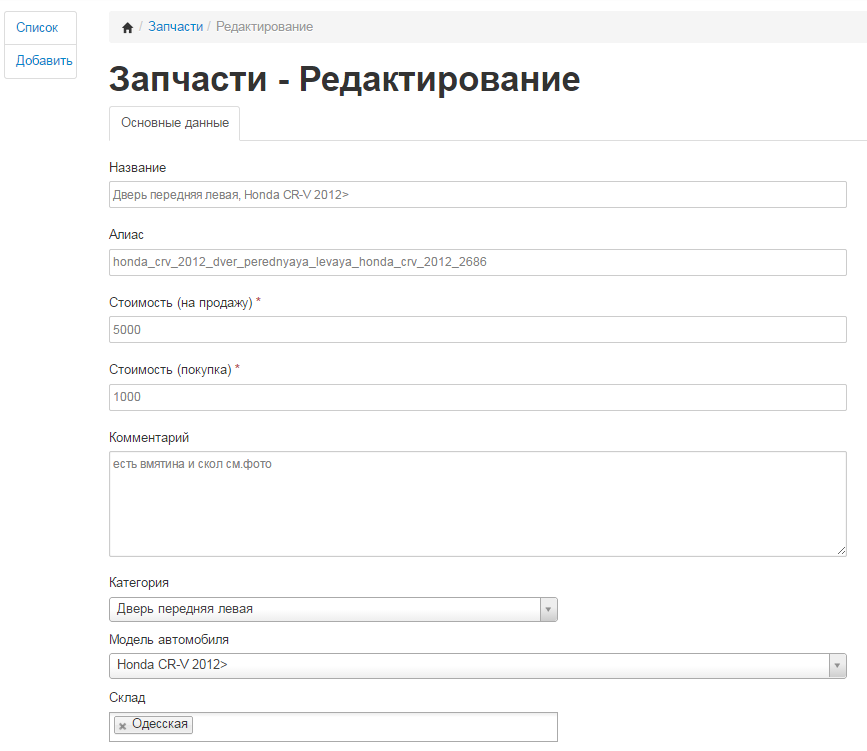Click inside the Комментарий text area

477,505
